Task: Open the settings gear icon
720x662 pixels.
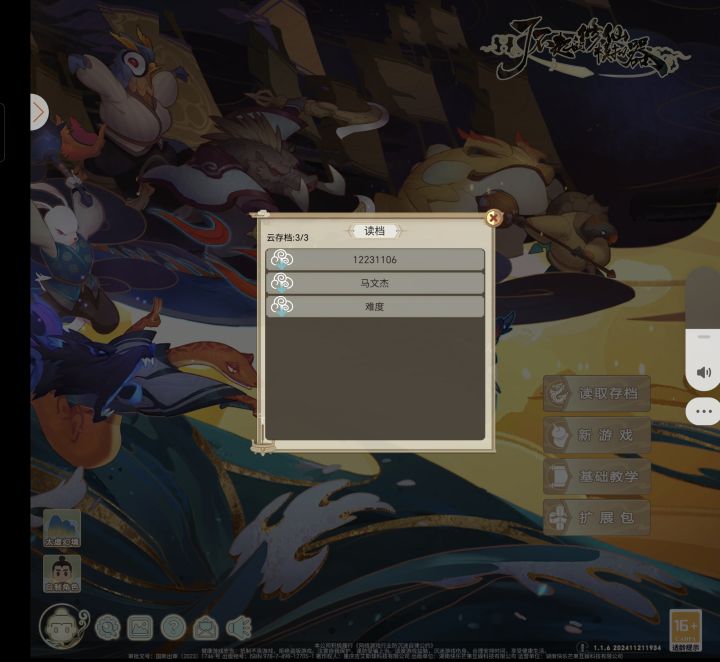Action: pyautogui.click(x=108, y=627)
